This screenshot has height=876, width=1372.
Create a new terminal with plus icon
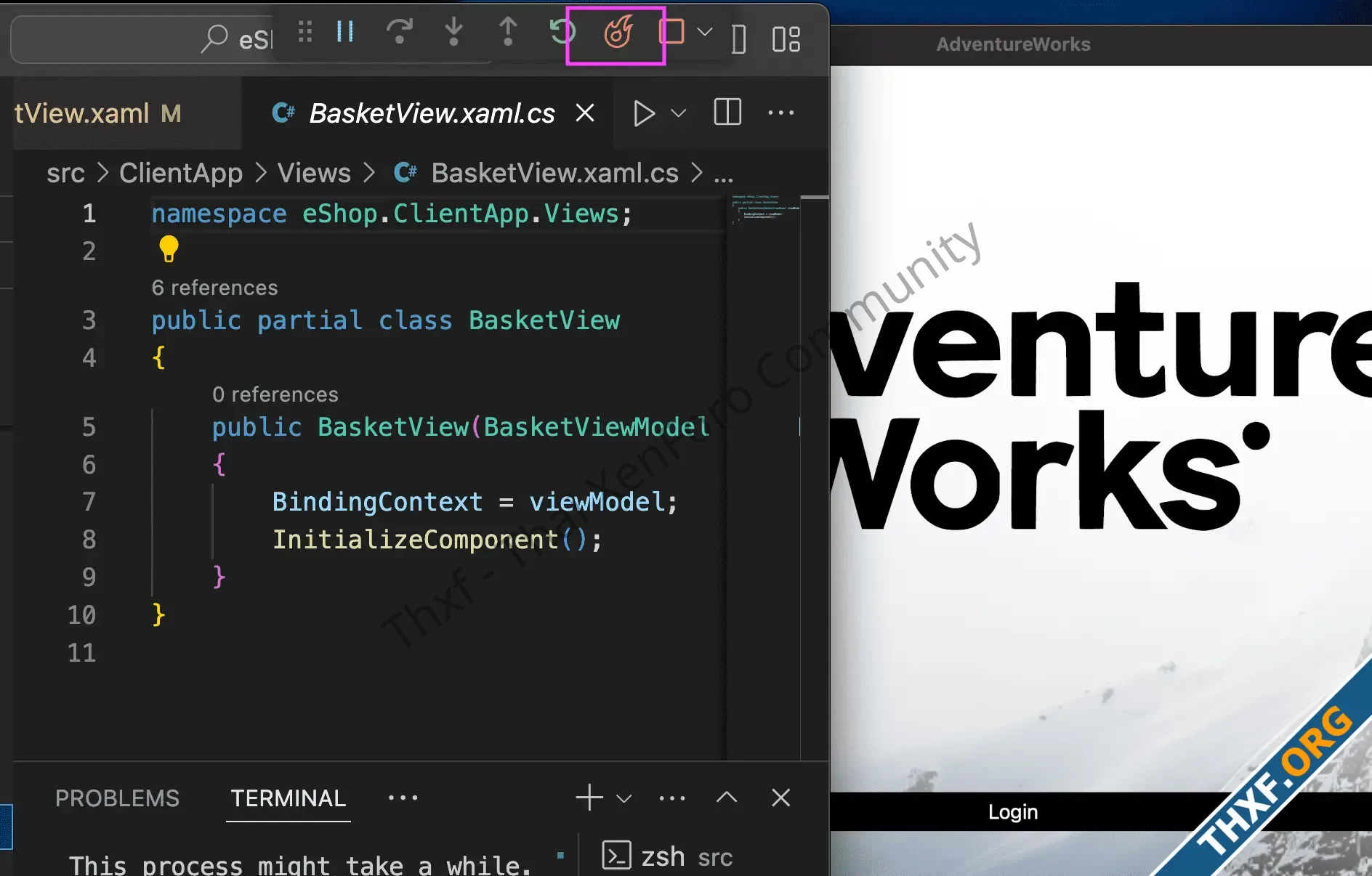(x=589, y=798)
